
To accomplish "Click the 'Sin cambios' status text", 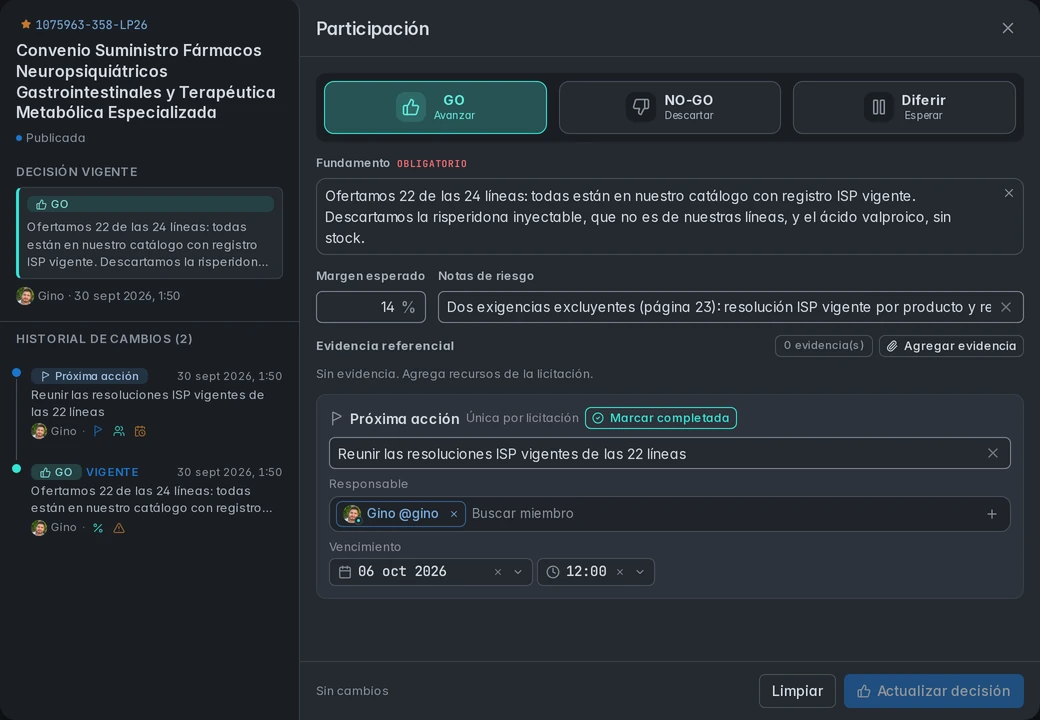I will click(x=352, y=691).
